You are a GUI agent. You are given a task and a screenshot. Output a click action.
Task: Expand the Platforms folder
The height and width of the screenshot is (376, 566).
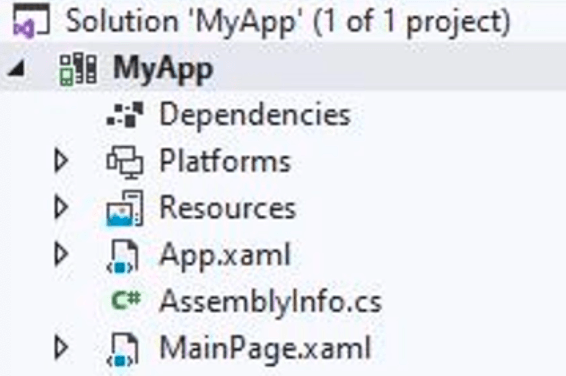tap(61, 161)
